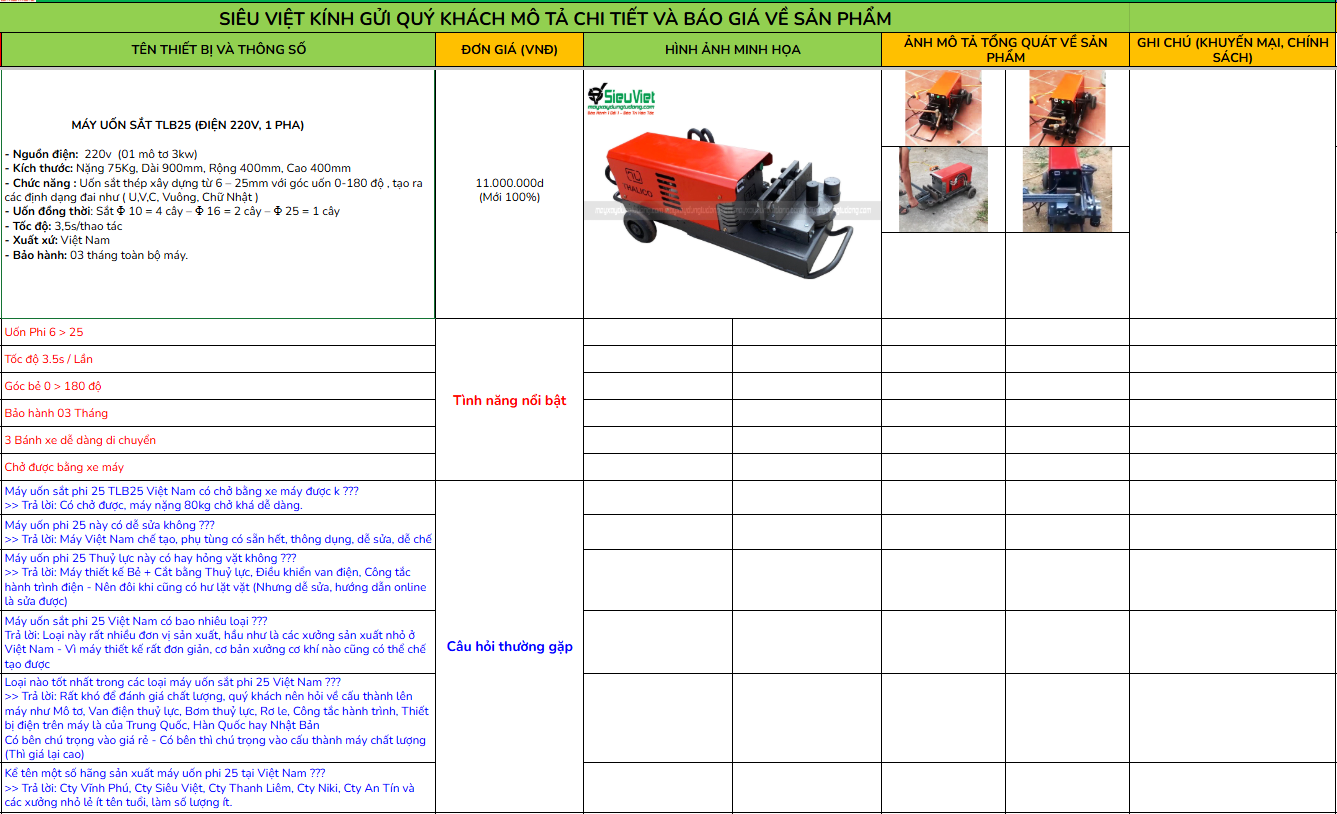Select header GHI CHÚ (KHUYẾN MẠI, CHÍNH SÁCH)
Viewport: 1337px width, 814px height.
click(1233, 50)
